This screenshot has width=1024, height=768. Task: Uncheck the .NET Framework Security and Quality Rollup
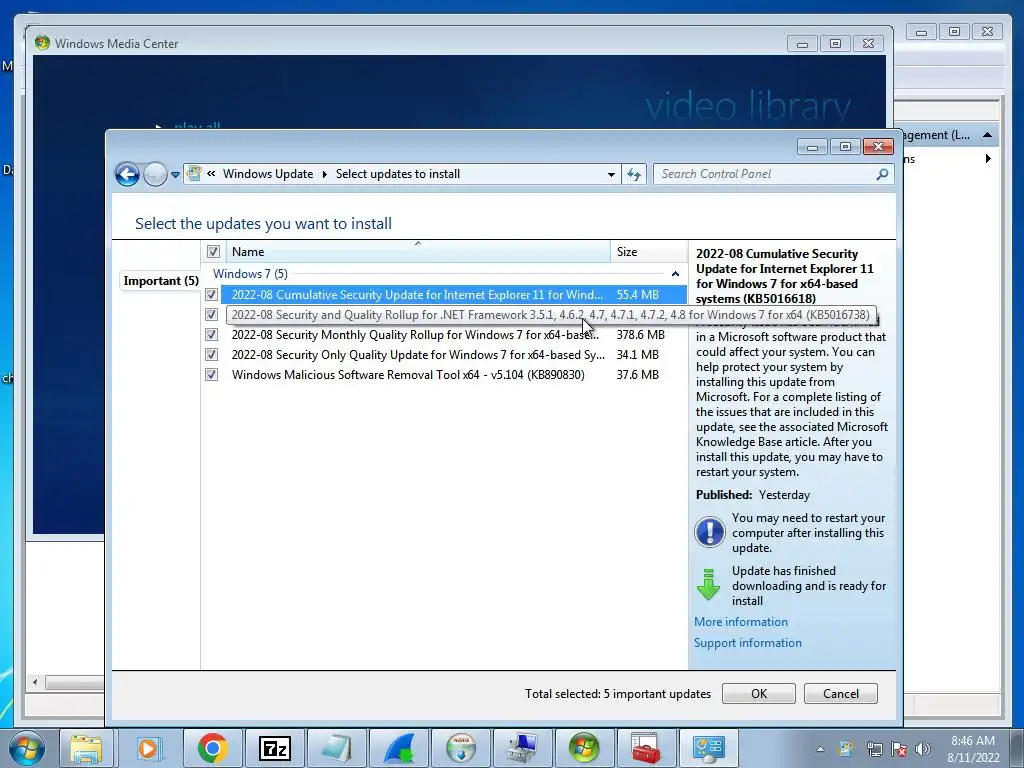[211, 315]
